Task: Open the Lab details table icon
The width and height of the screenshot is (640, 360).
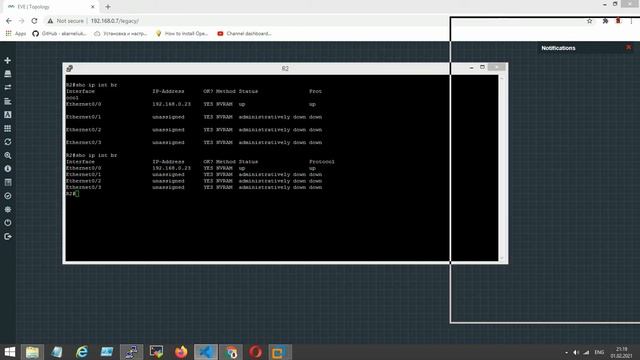Action: tap(8, 182)
